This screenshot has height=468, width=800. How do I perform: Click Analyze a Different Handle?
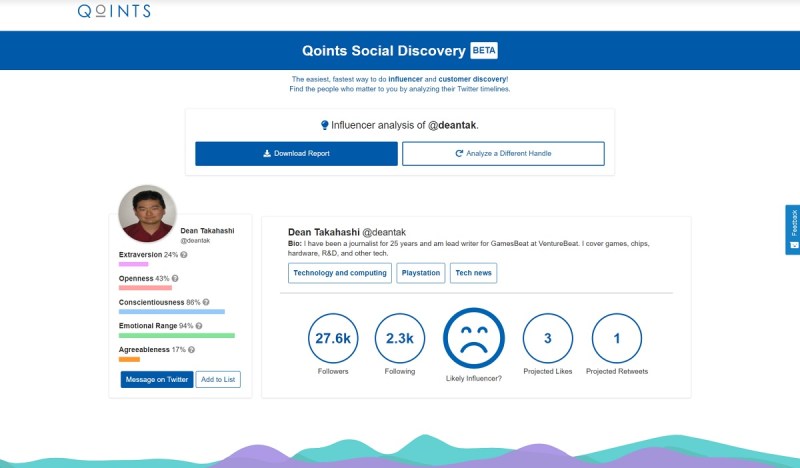coord(503,154)
